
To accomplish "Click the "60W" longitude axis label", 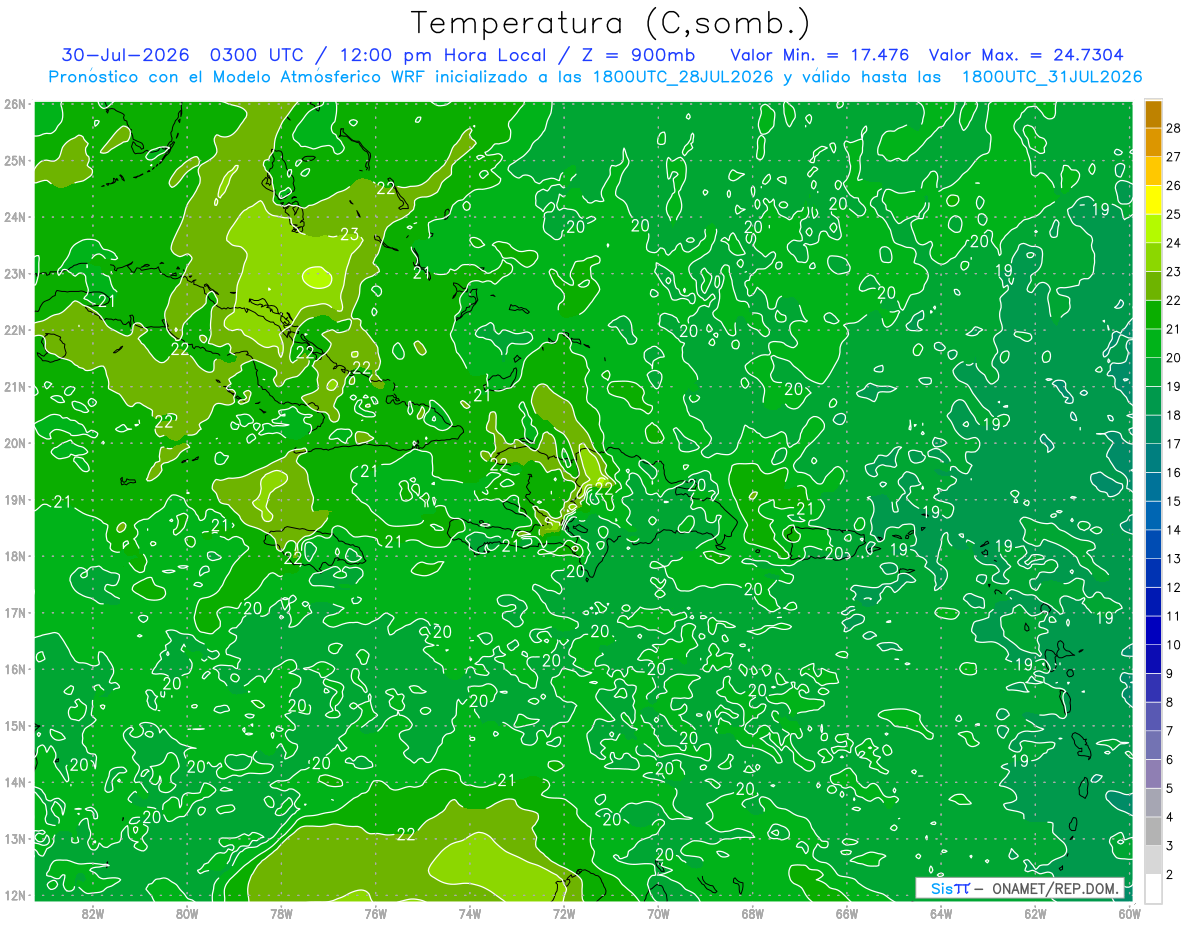I will 1129,913.
